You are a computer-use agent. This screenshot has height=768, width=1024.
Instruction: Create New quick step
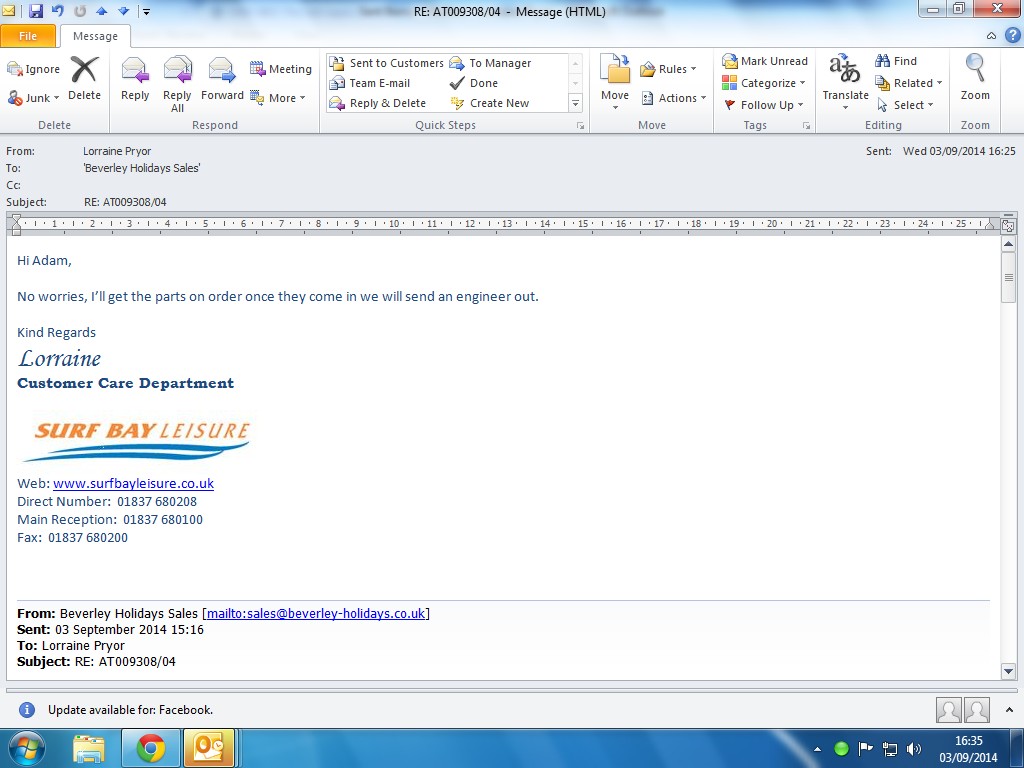coord(489,103)
